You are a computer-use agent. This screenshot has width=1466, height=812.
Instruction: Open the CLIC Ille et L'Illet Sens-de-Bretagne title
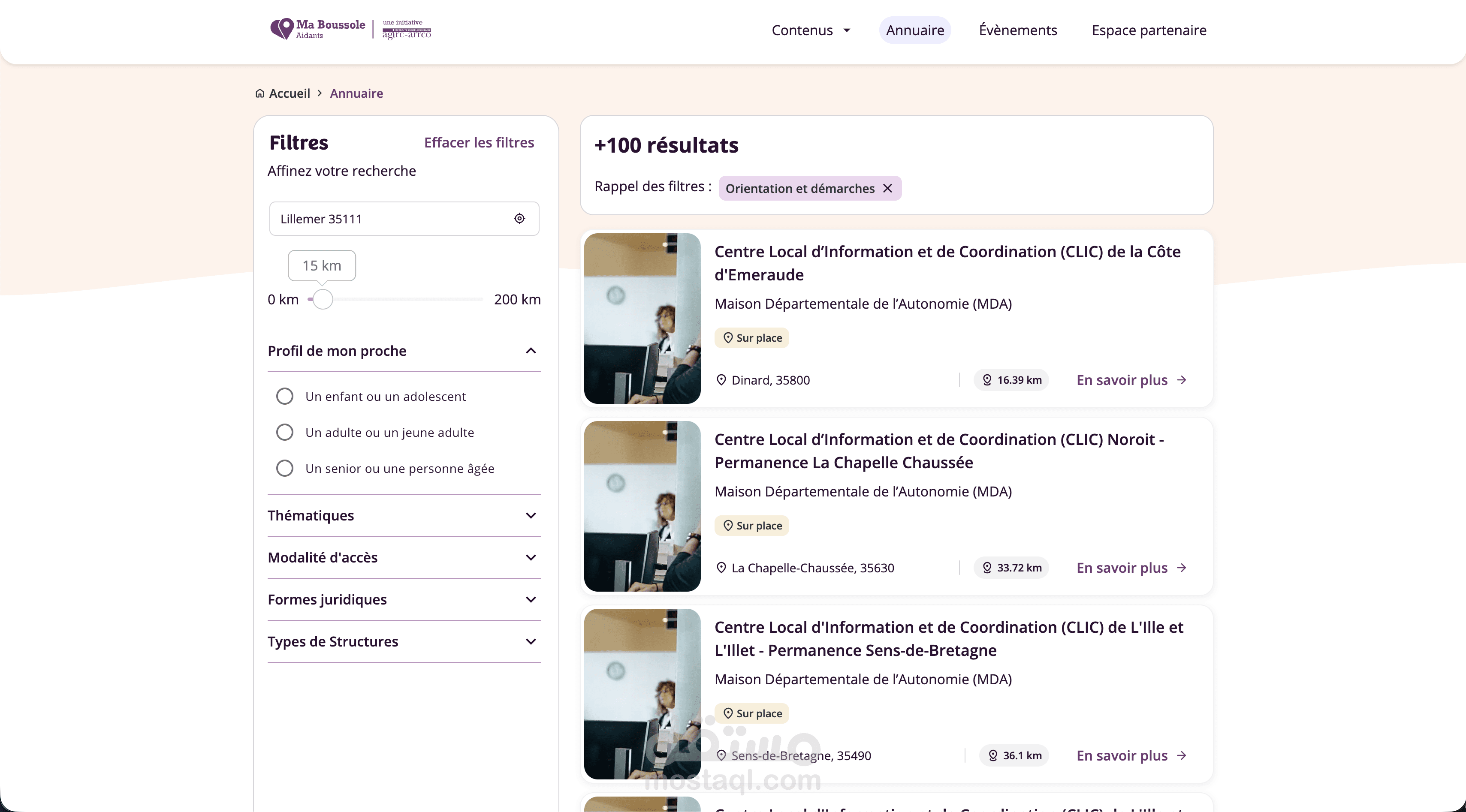click(x=949, y=638)
